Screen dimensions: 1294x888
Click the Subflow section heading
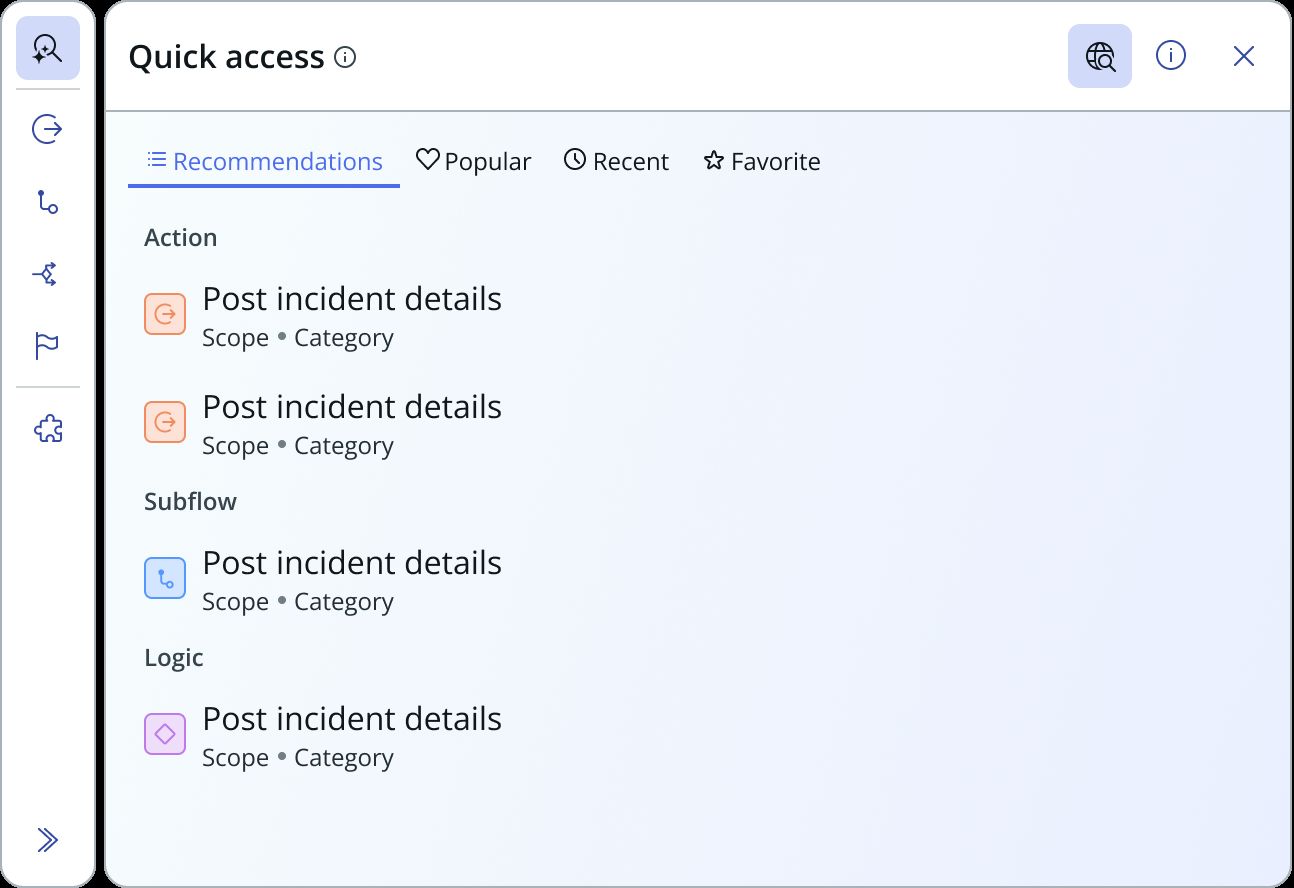point(191,502)
